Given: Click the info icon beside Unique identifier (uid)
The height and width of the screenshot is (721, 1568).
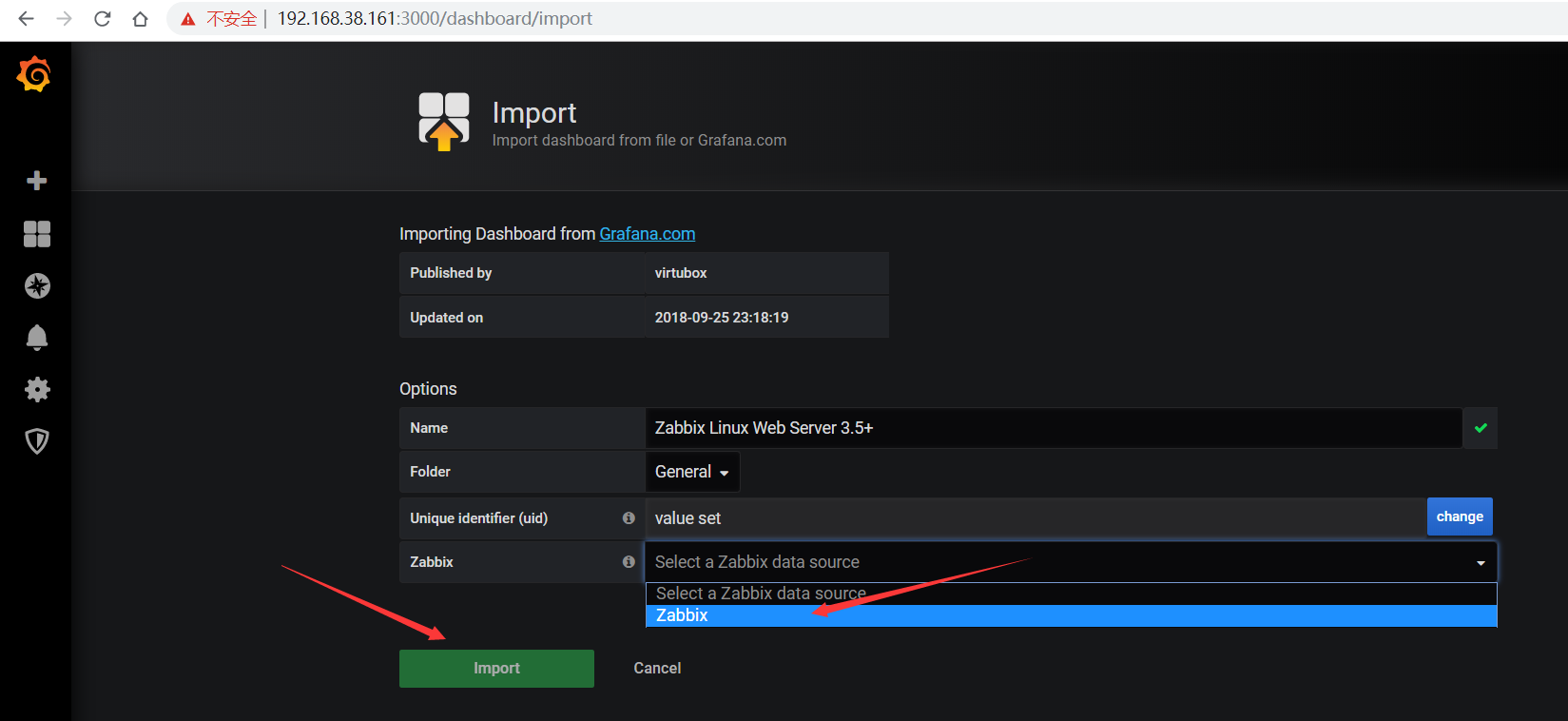Looking at the screenshot, I should point(629,518).
